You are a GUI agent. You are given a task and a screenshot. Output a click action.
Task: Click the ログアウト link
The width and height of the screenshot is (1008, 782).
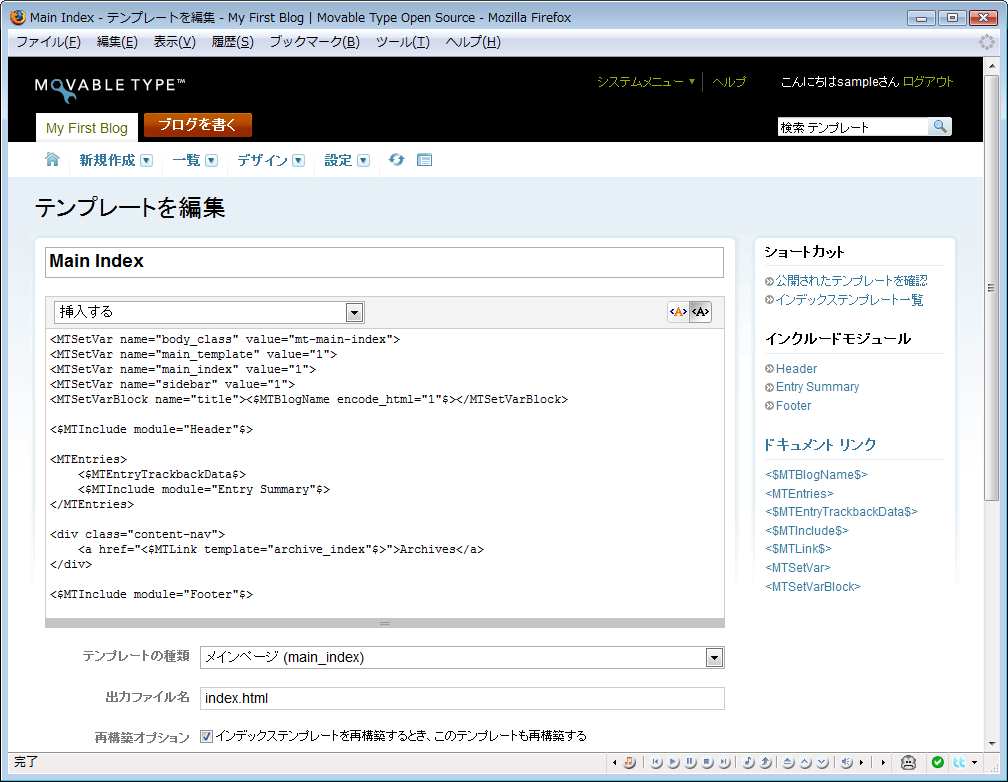pos(928,82)
